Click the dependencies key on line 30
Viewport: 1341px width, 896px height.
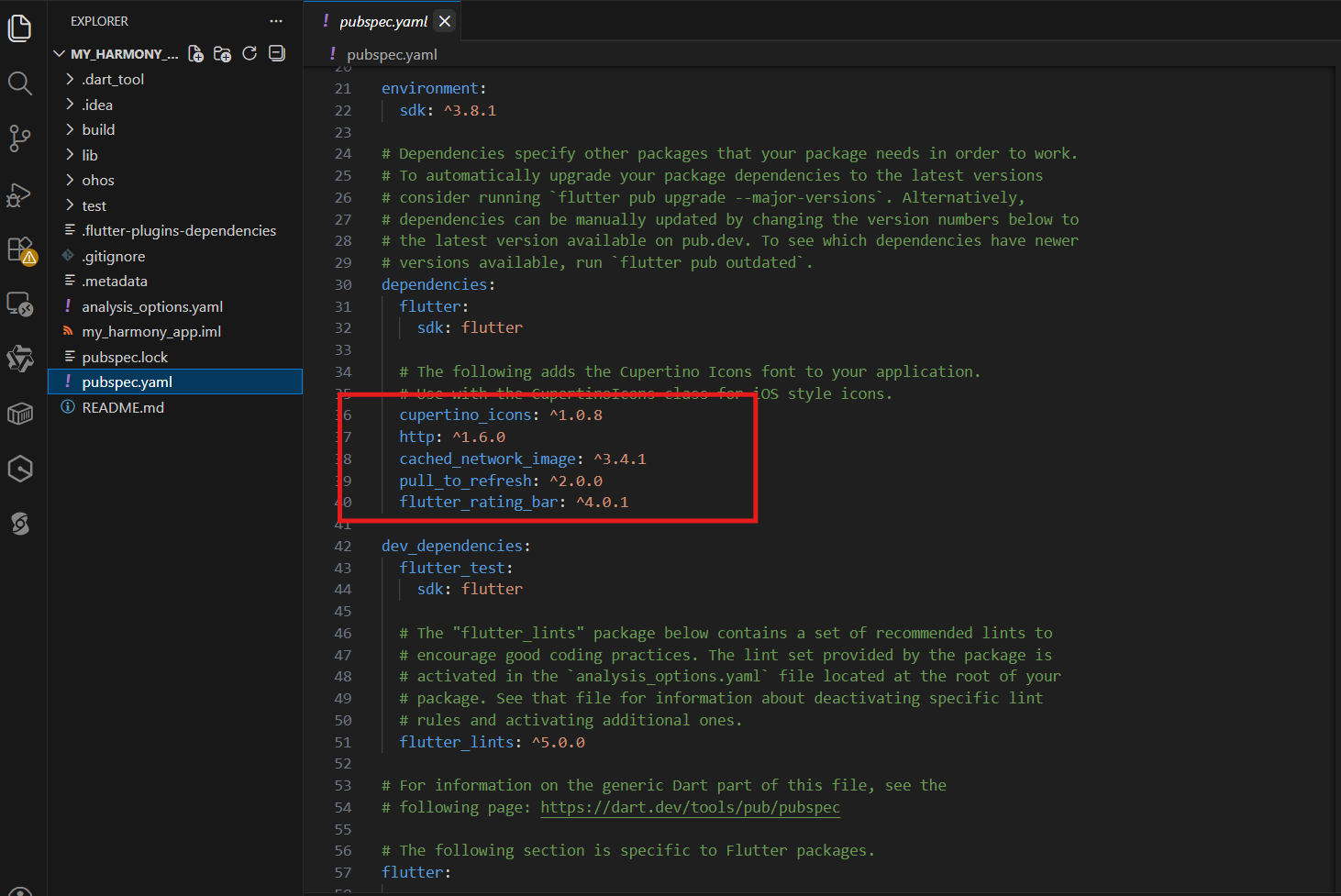[x=435, y=284]
